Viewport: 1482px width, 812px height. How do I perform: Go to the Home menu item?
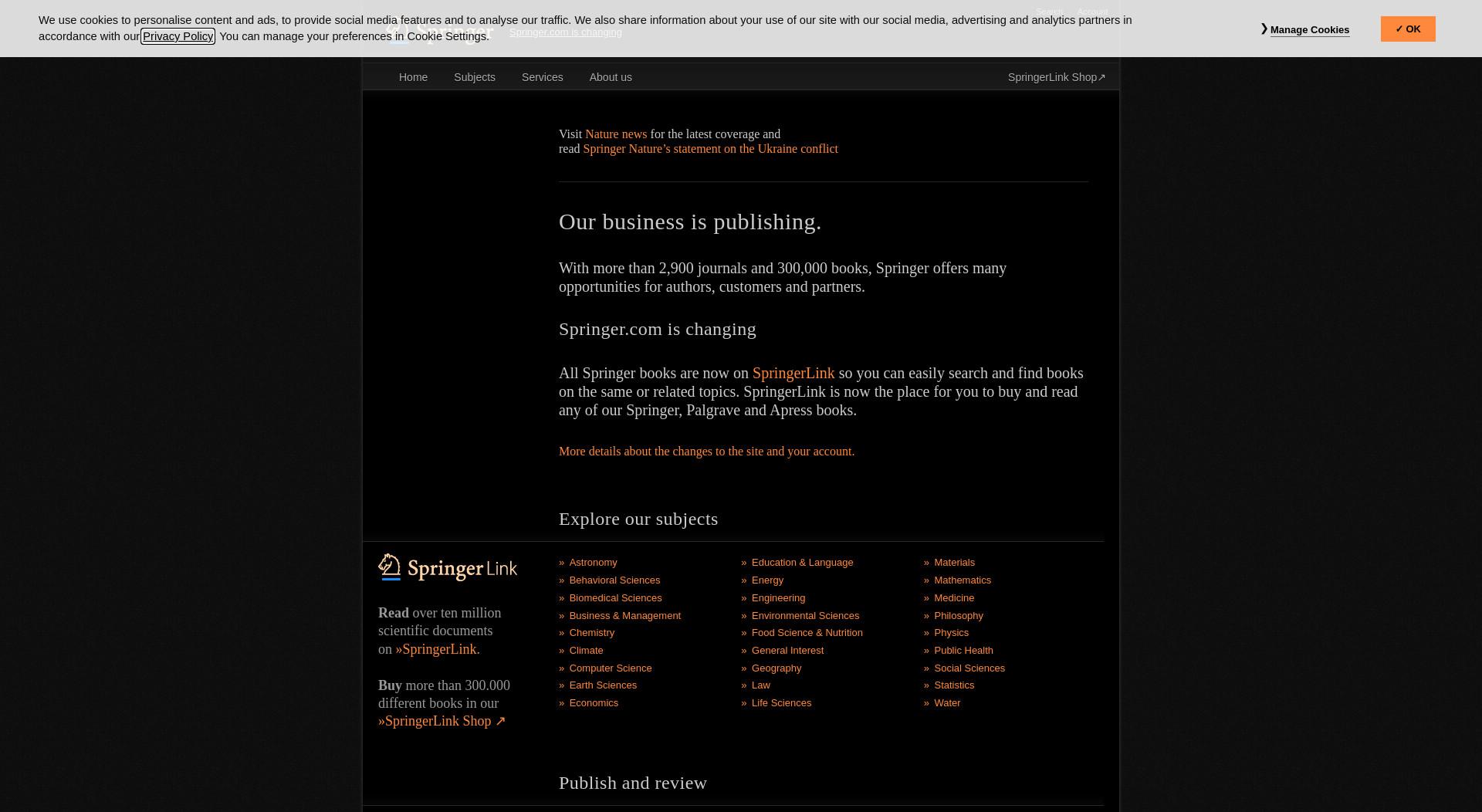click(413, 77)
